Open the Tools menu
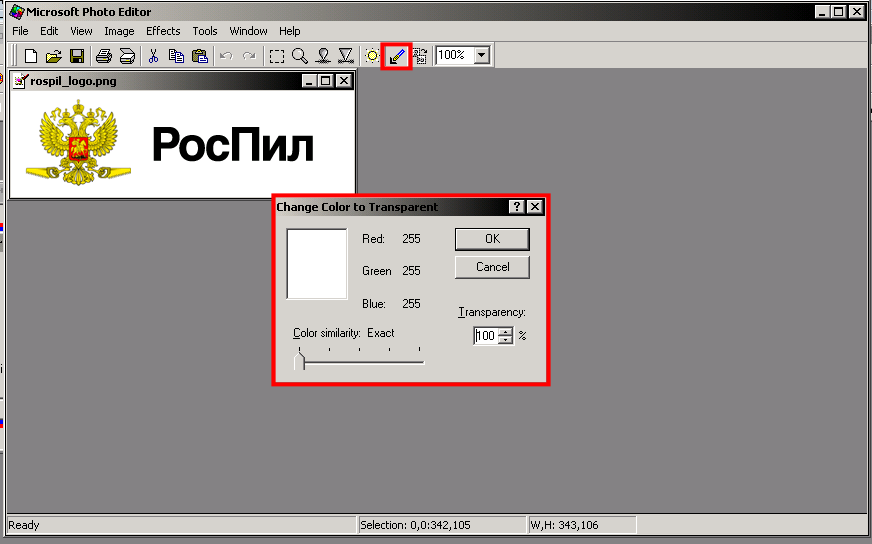872x544 pixels. (x=205, y=31)
